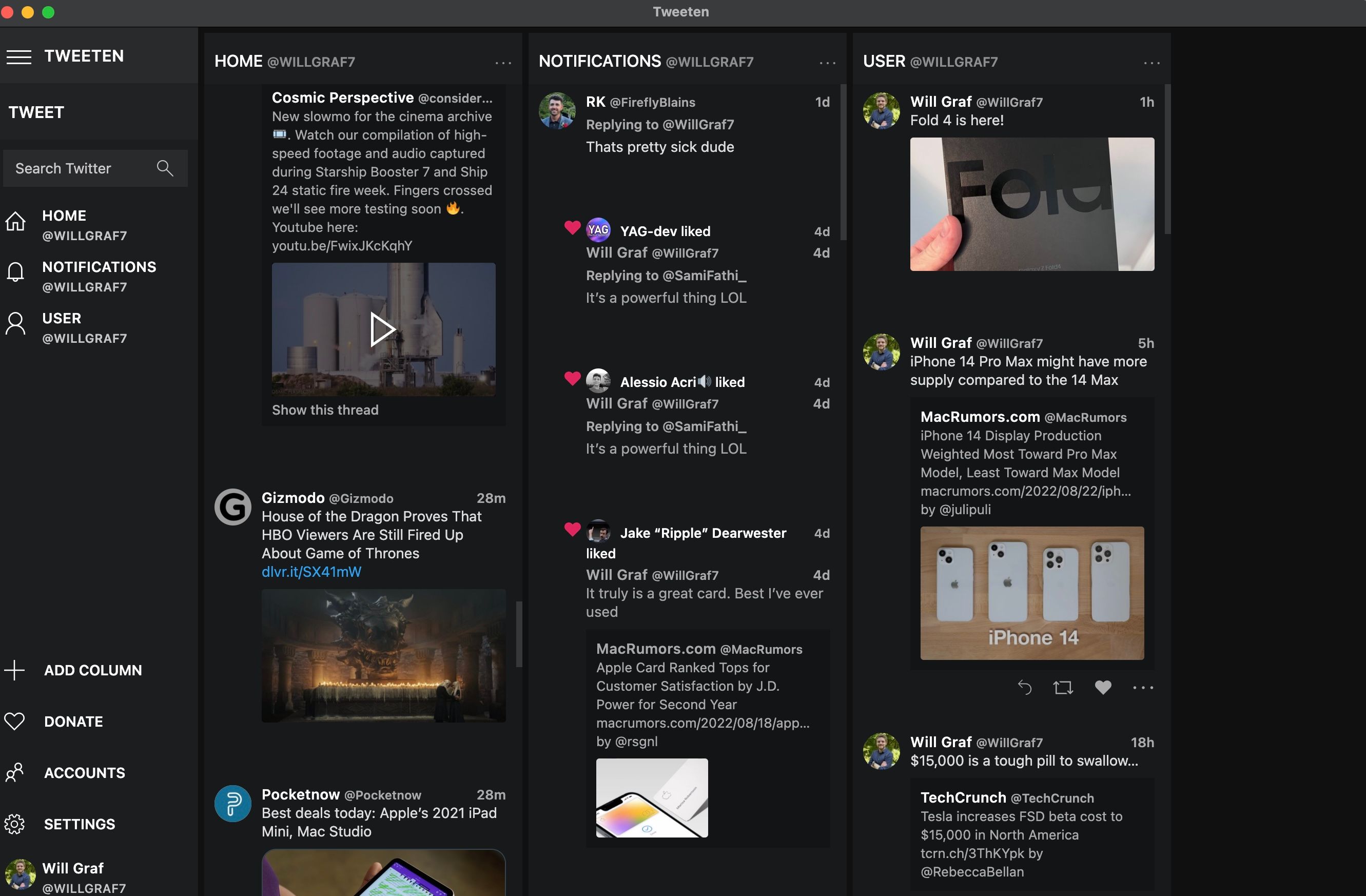Open Apple Card image thumbnail
1366x896 pixels.
coord(652,798)
